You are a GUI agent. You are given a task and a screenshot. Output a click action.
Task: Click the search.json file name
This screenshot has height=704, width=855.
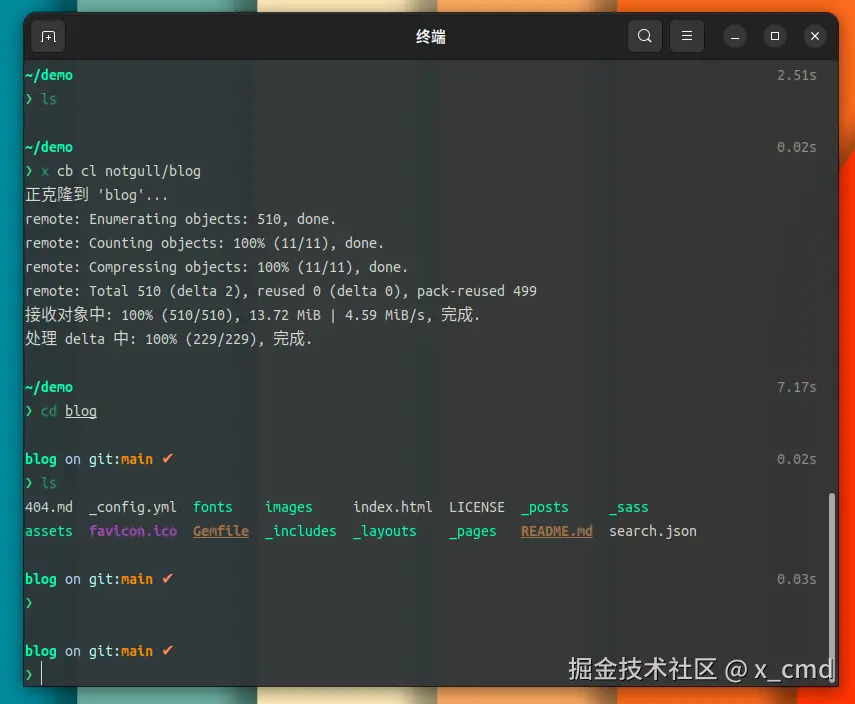click(x=653, y=531)
